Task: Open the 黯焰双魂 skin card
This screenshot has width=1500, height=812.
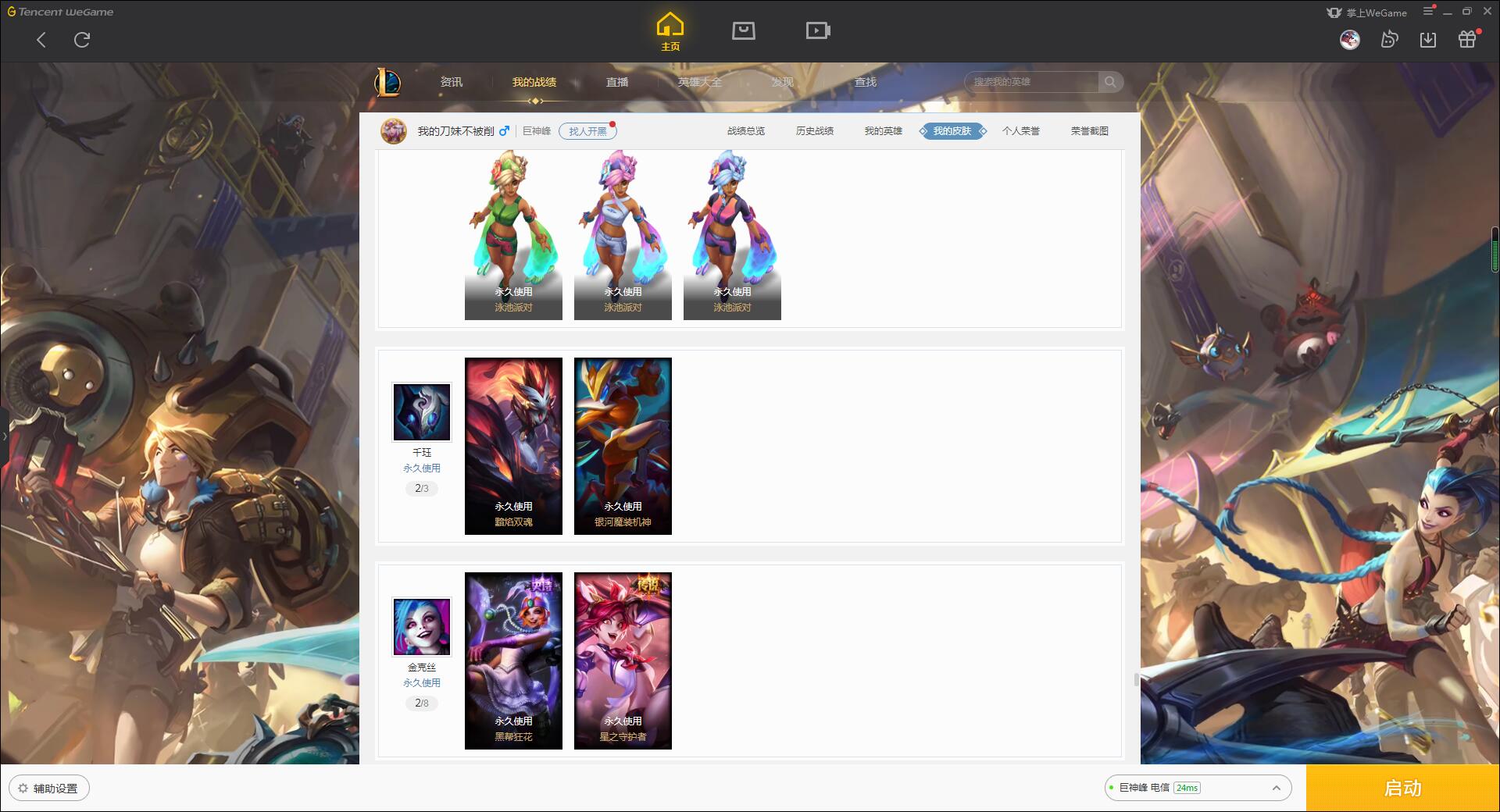Action: click(x=513, y=447)
